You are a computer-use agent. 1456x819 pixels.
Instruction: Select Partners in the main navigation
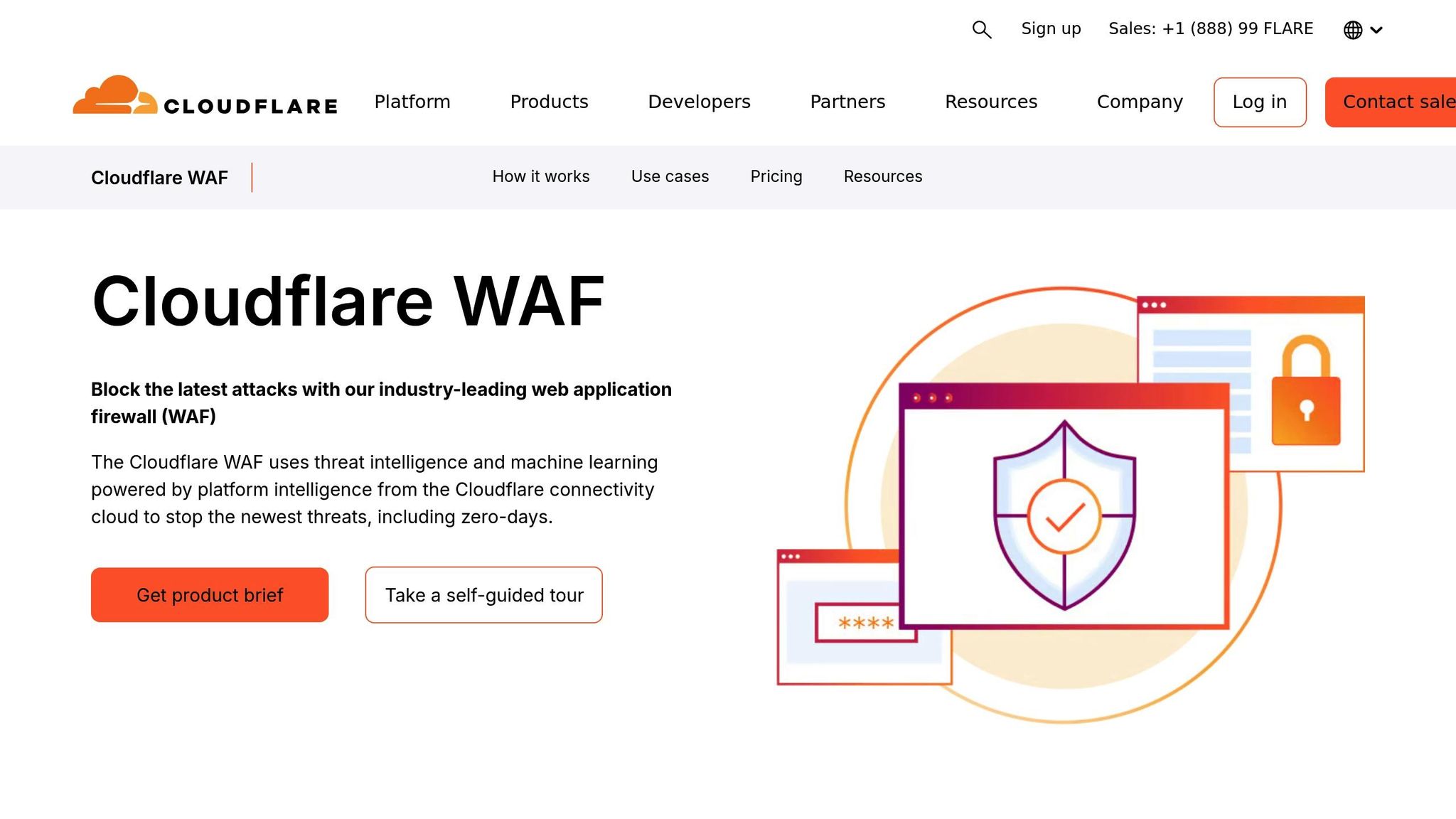[847, 102]
